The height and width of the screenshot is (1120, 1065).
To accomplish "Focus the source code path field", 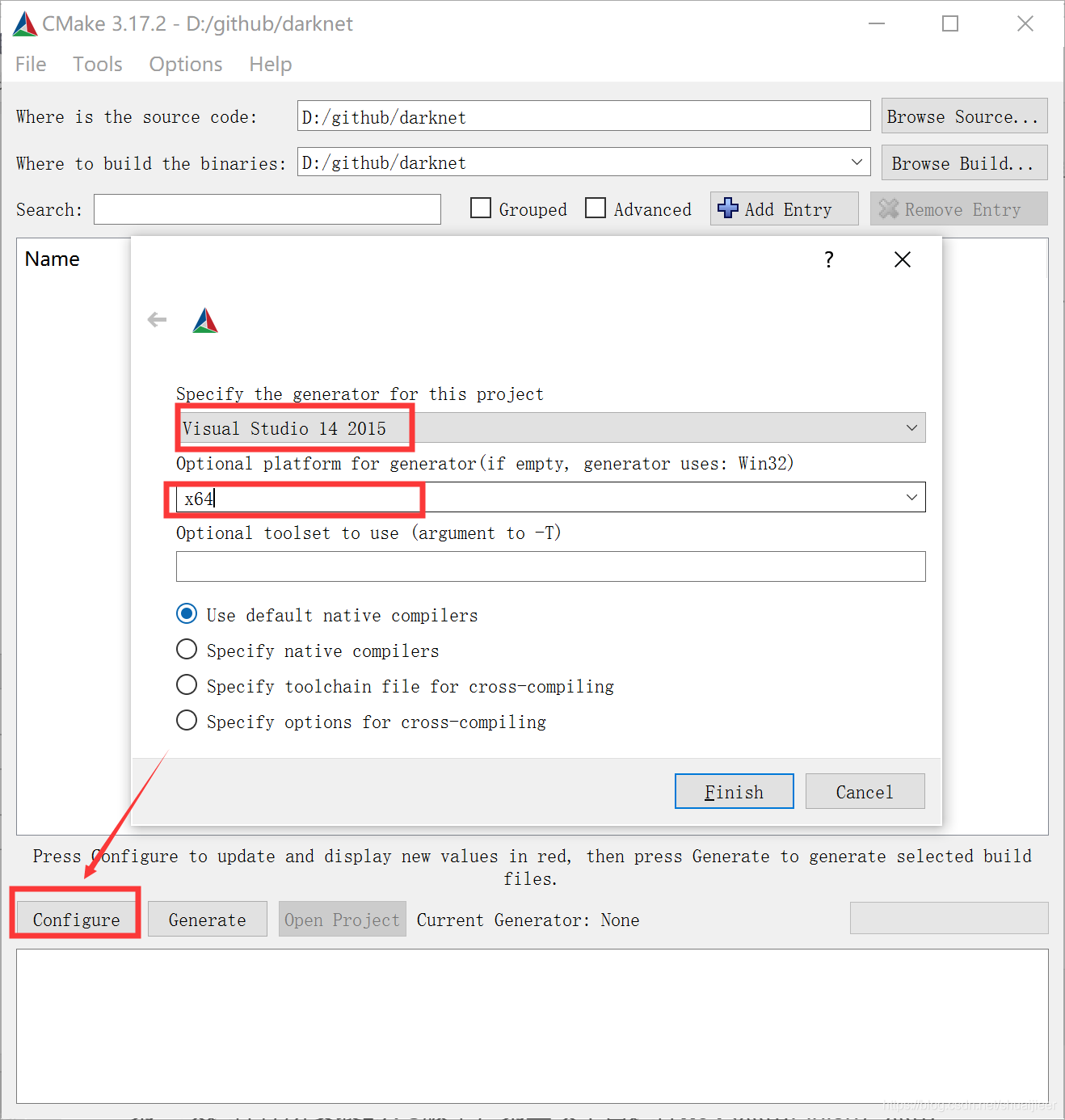I will click(583, 116).
